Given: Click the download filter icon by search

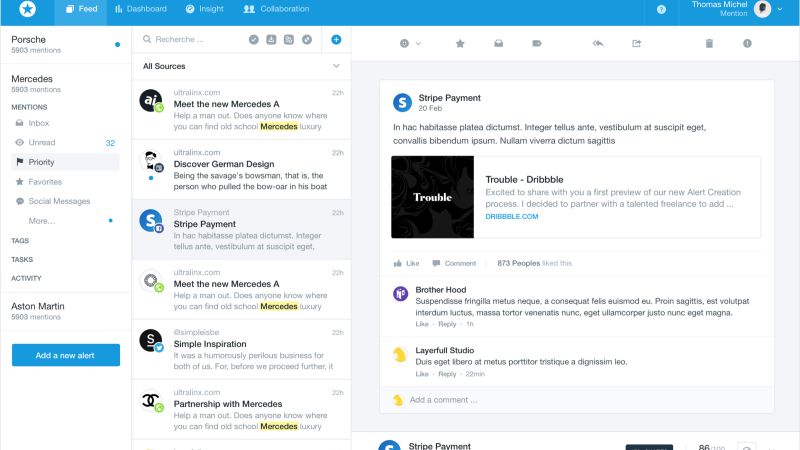Looking at the screenshot, I should click(x=271, y=39).
